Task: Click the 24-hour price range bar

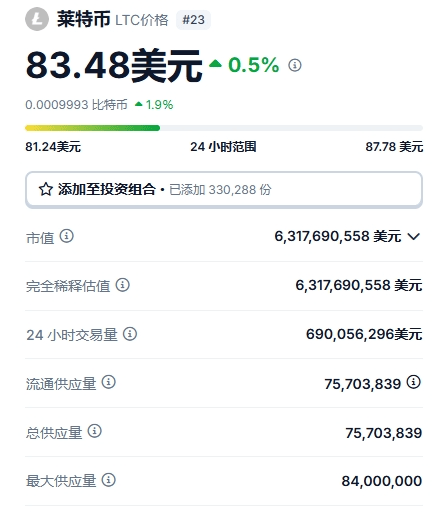Action: 224,128
